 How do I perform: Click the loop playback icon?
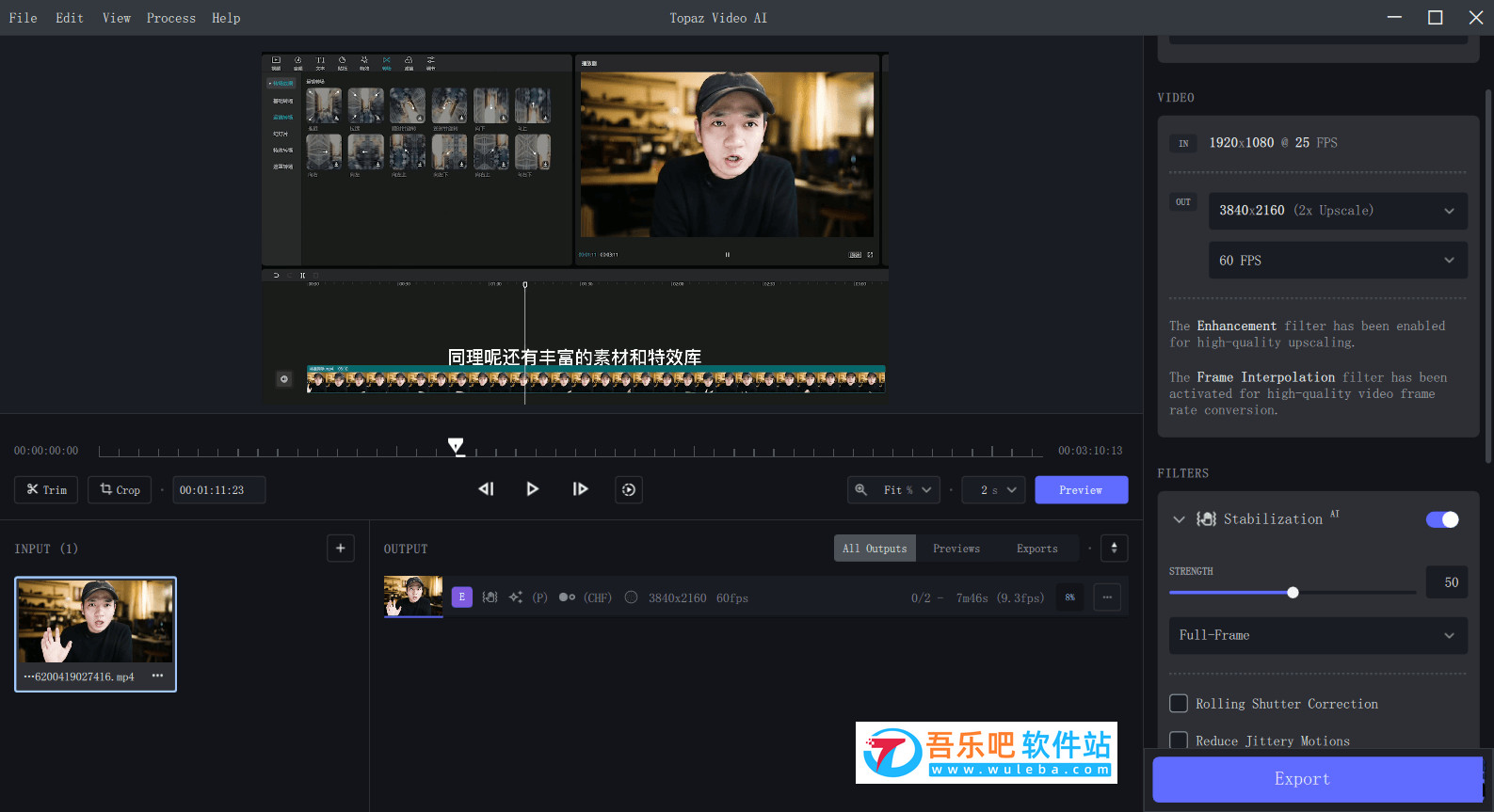coord(629,489)
